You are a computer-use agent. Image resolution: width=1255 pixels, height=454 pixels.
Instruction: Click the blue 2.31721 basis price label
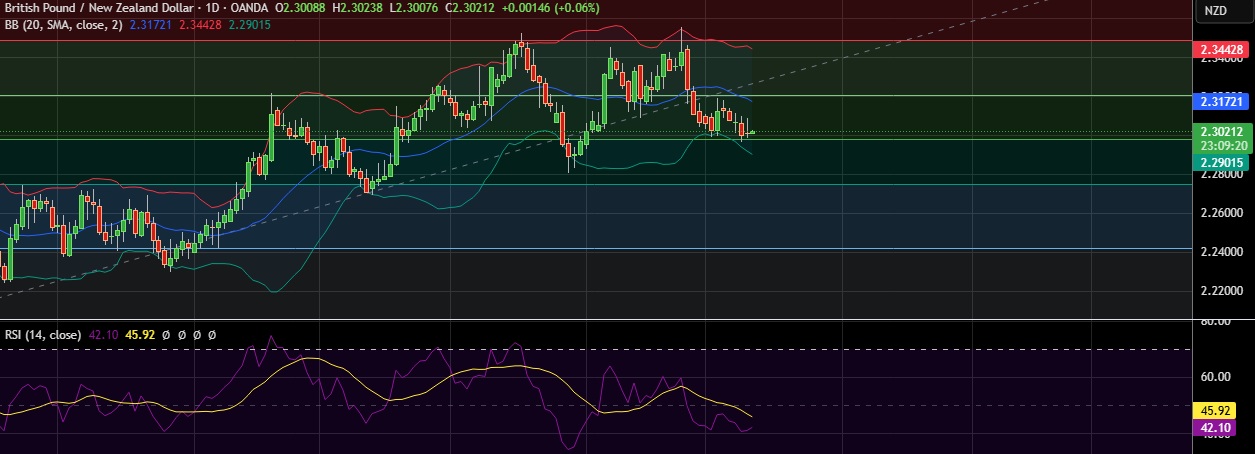(x=1221, y=102)
